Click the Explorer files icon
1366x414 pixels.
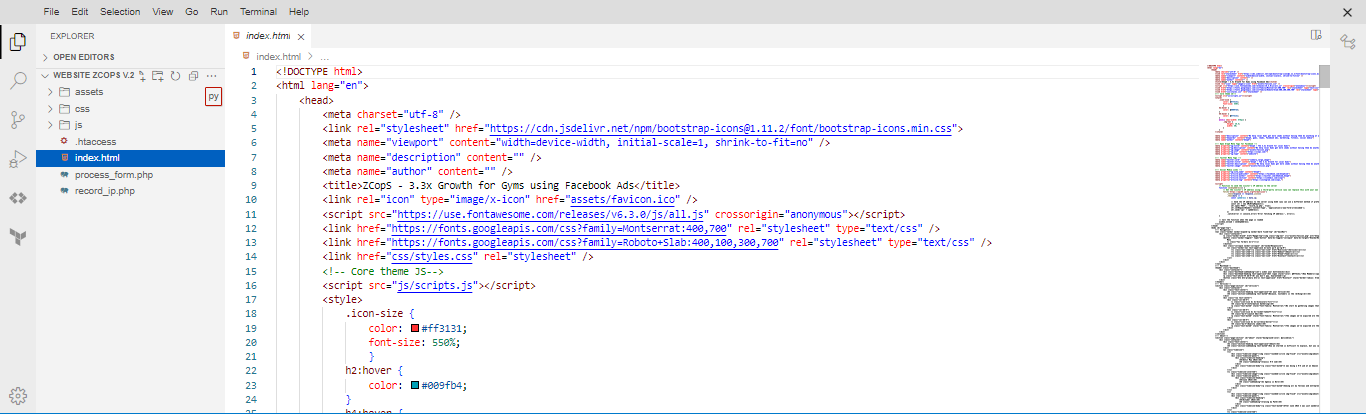pos(18,42)
